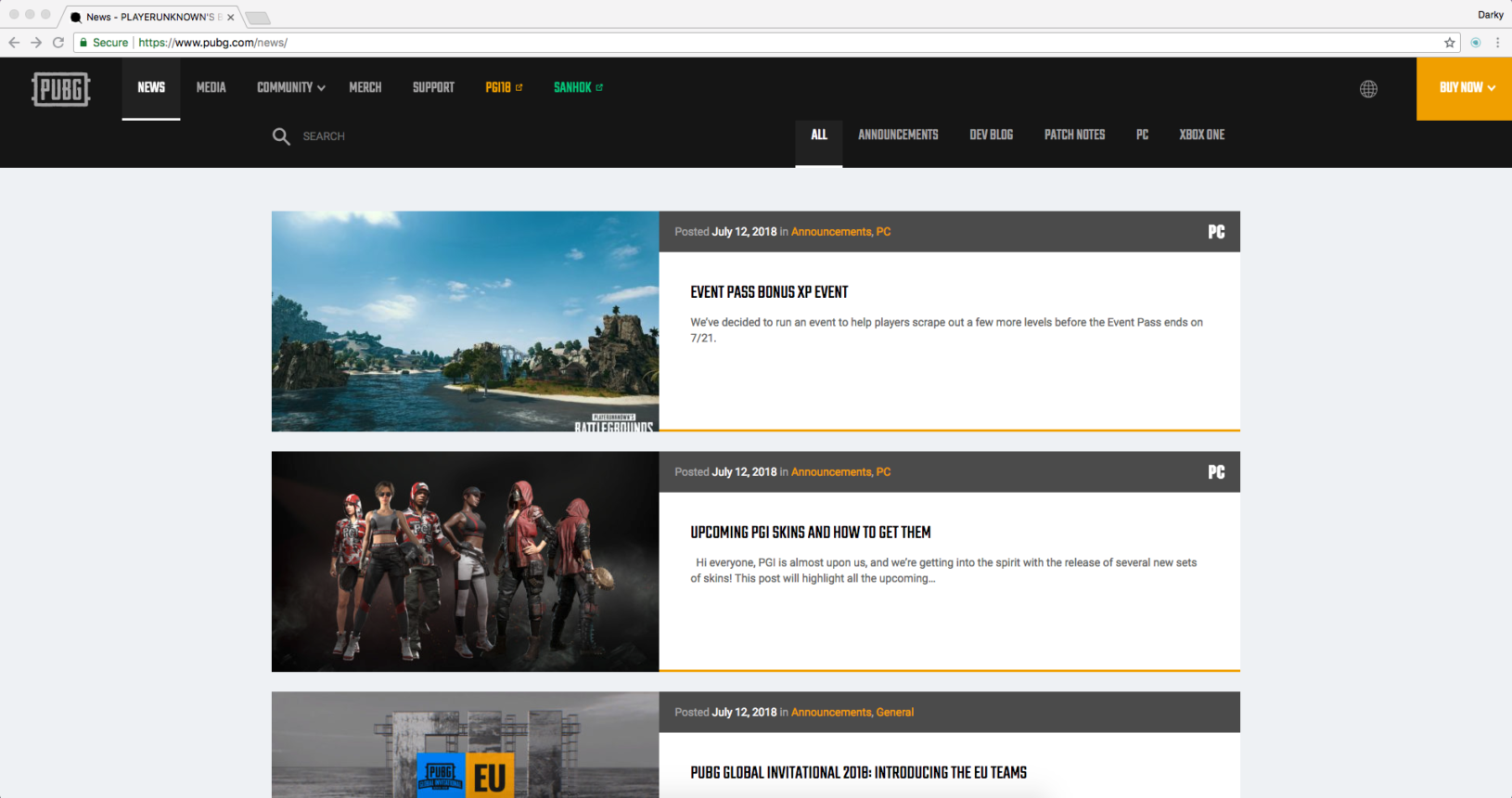Open a new browser tab

coord(257,18)
